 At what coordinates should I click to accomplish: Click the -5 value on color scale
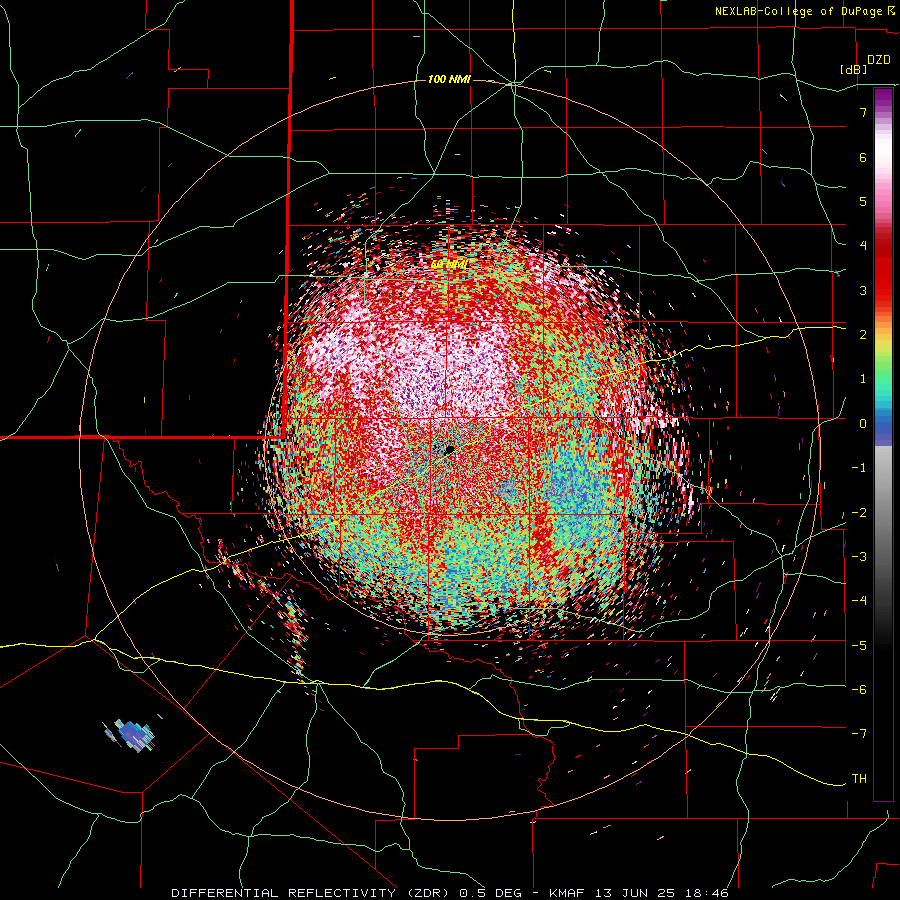click(x=859, y=645)
